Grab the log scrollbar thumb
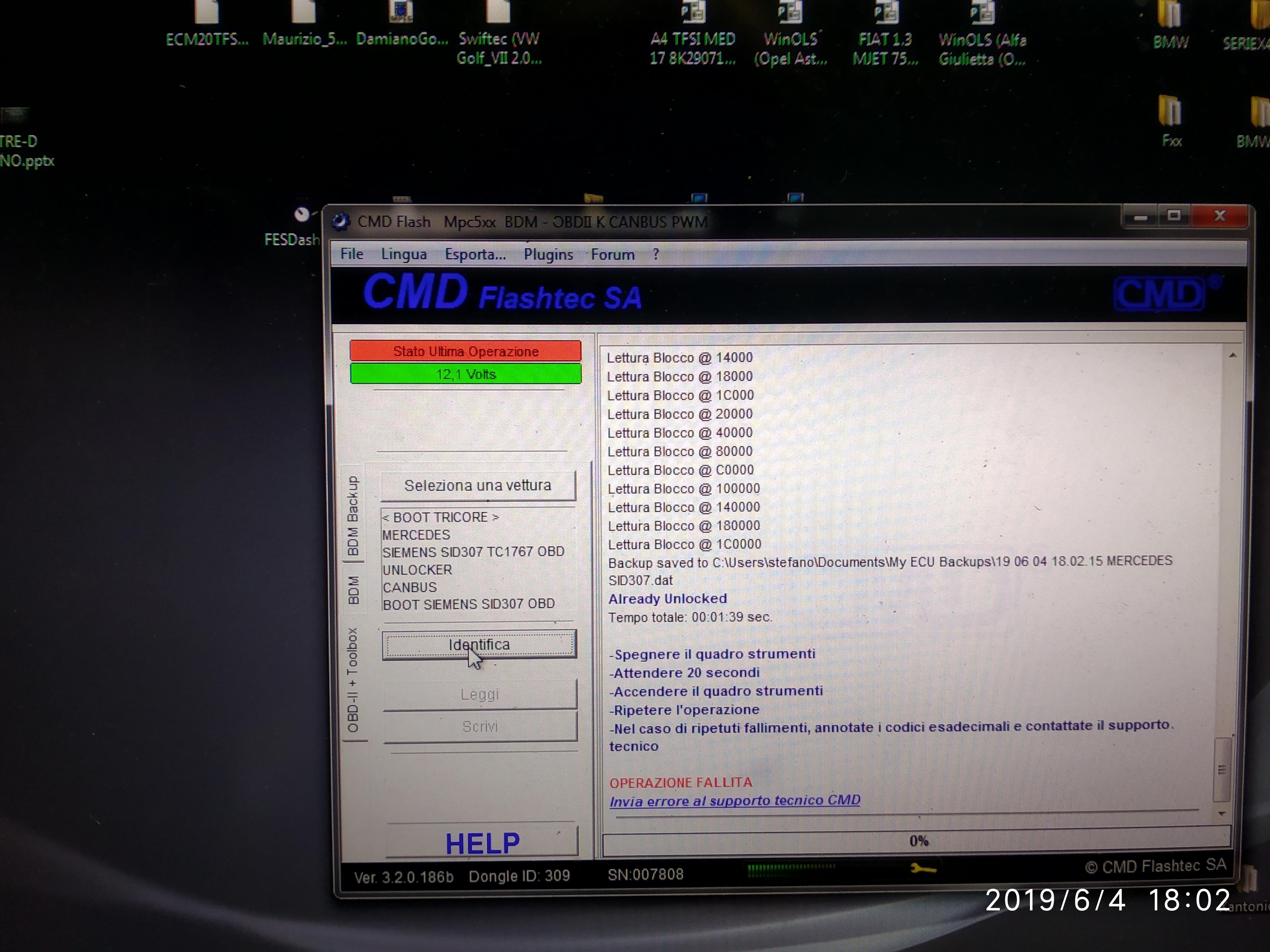Screen dimensions: 1270x952 (1222, 769)
